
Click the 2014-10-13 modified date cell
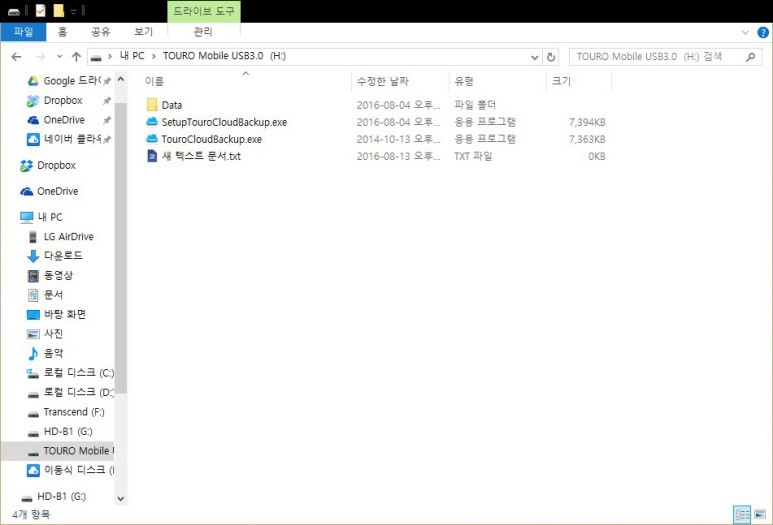pyautogui.click(x=398, y=140)
